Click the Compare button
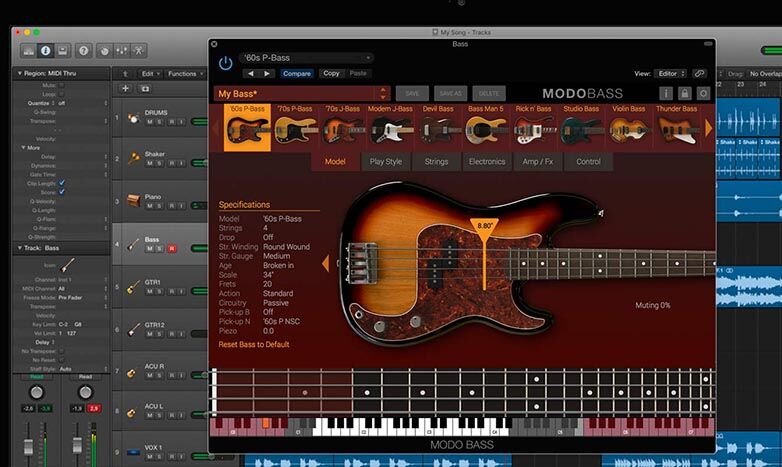The image size is (782, 467). point(297,73)
